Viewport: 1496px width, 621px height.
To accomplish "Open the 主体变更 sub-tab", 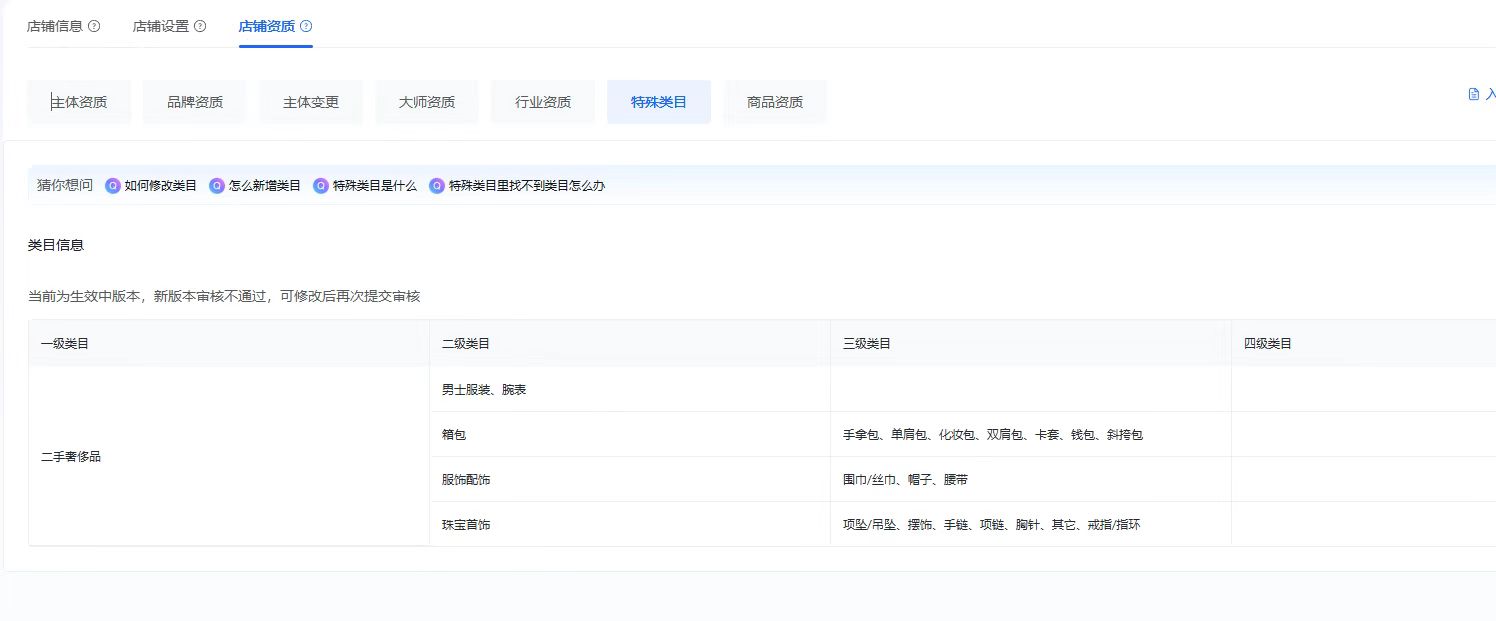I will (311, 102).
